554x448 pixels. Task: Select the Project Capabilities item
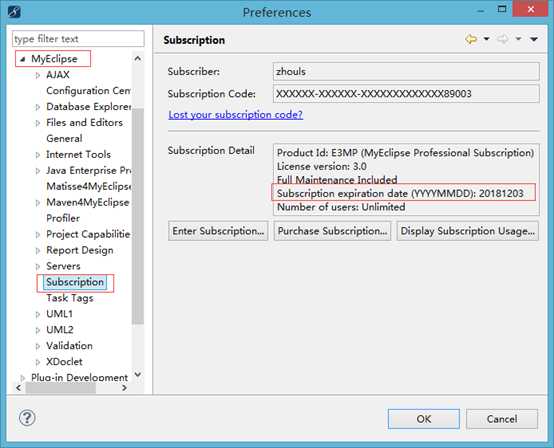point(88,234)
